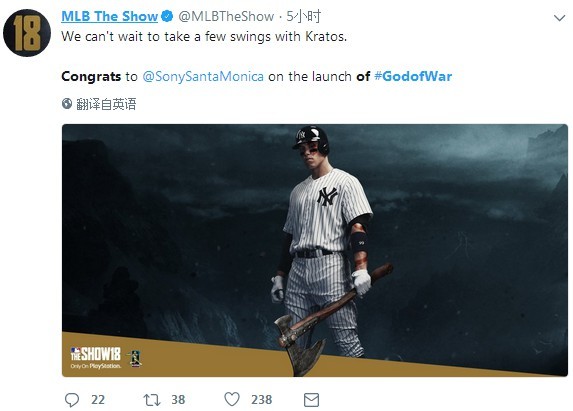The width and height of the screenshot is (573, 411).
Task: Like the tweet with the heart icon
Action: click(x=232, y=399)
